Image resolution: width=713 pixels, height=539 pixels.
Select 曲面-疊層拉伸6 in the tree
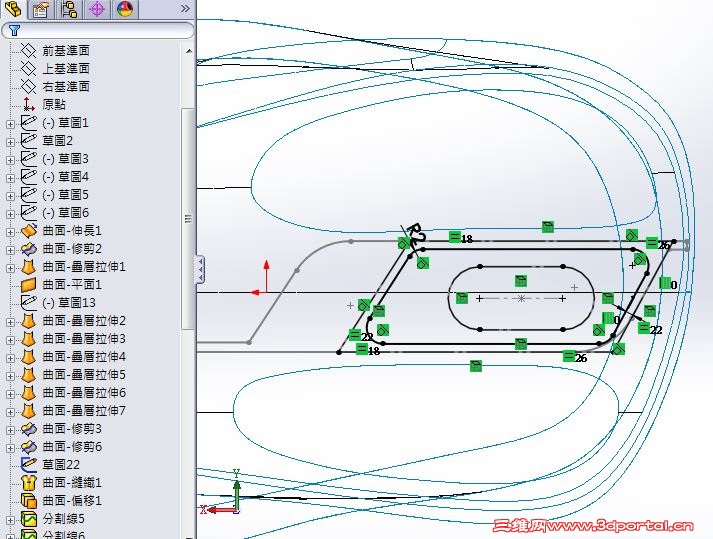[x=84, y=393]
